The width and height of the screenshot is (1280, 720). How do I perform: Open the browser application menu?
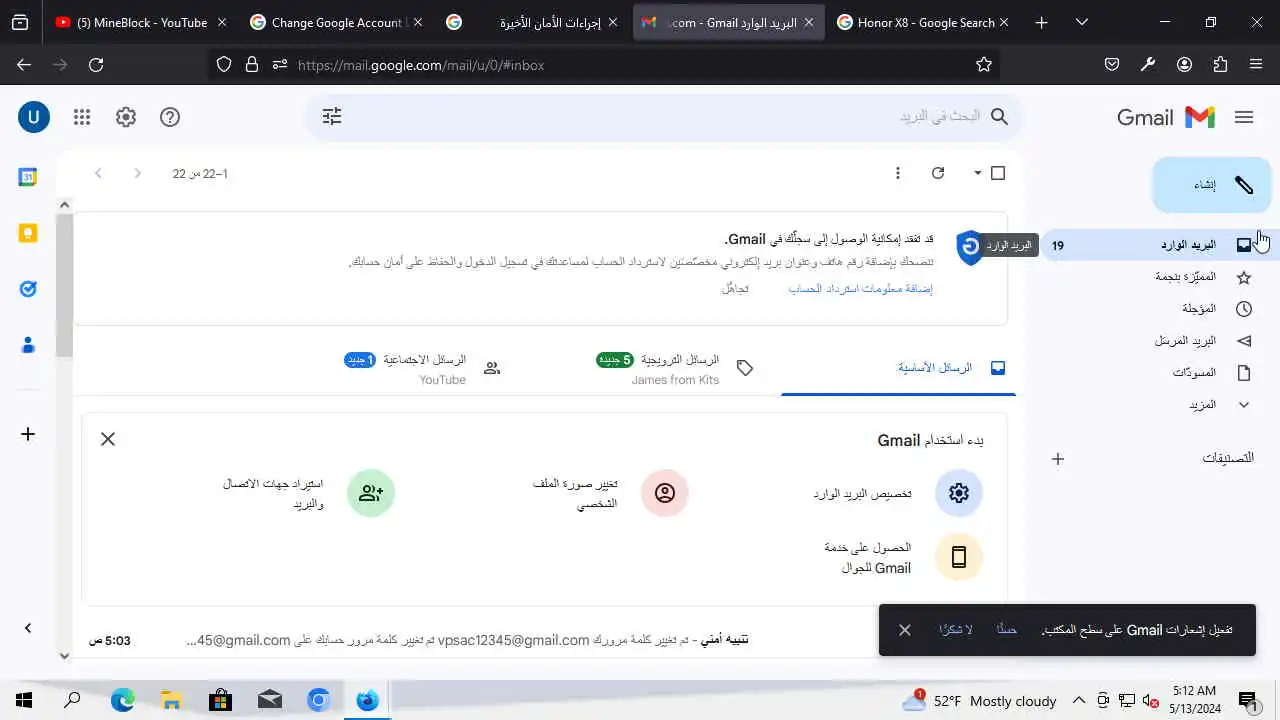click(x=1256, y=64)
